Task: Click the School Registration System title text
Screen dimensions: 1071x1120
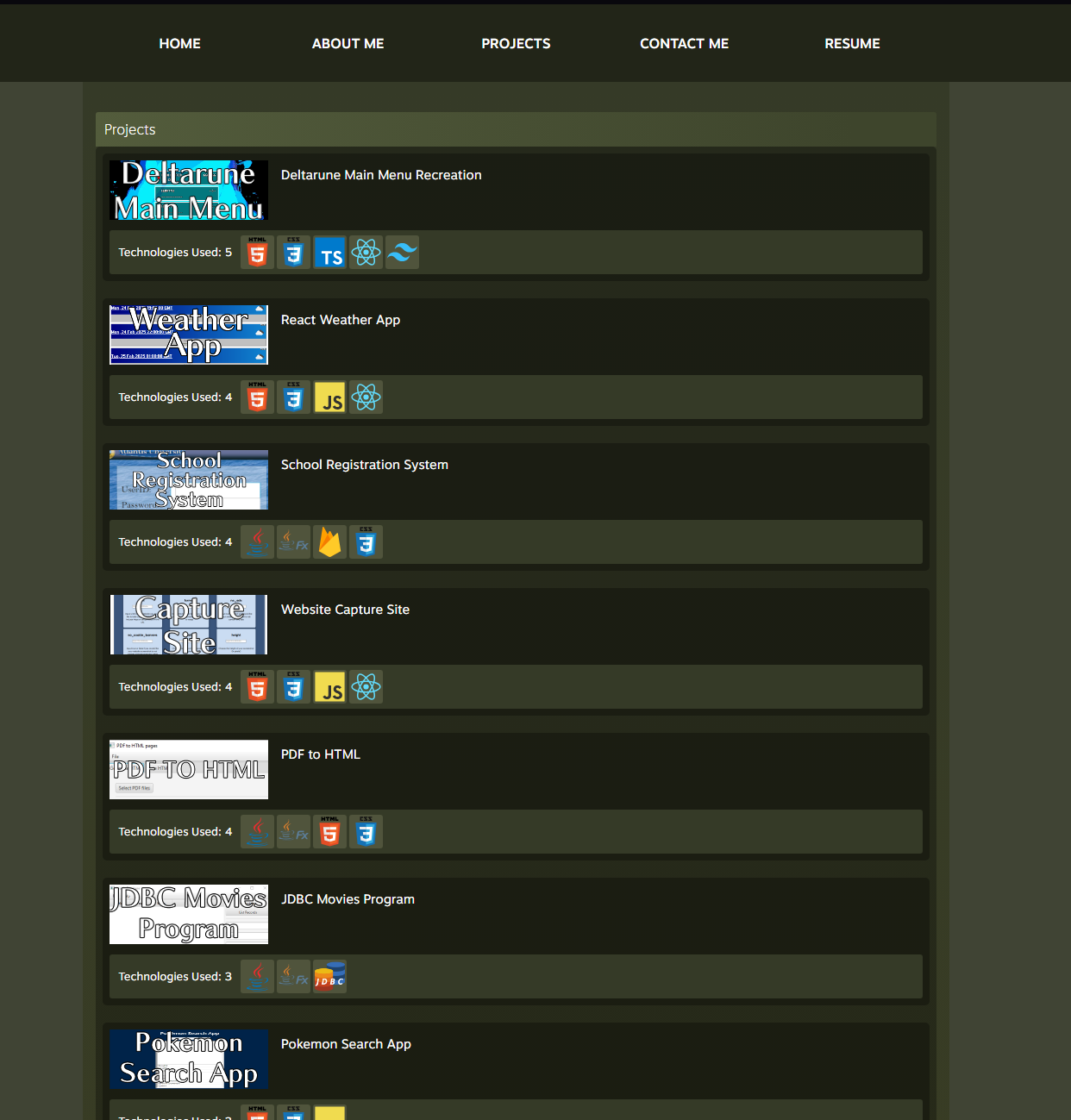Action: tap(365, 465)
